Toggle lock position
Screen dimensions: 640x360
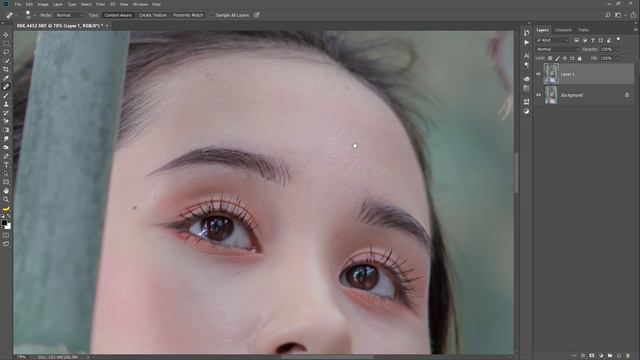tap(564, 58)
